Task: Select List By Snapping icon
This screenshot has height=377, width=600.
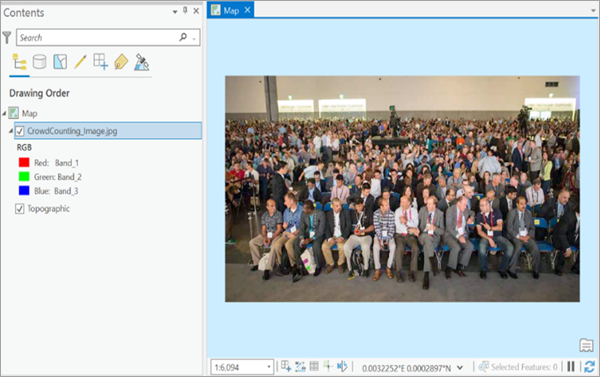Action: (101, 62)
